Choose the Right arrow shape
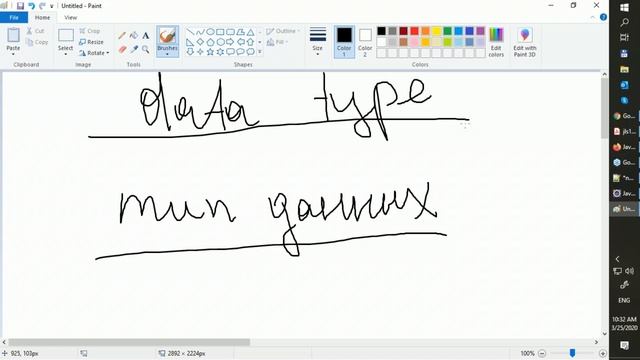 pos(230,42)
